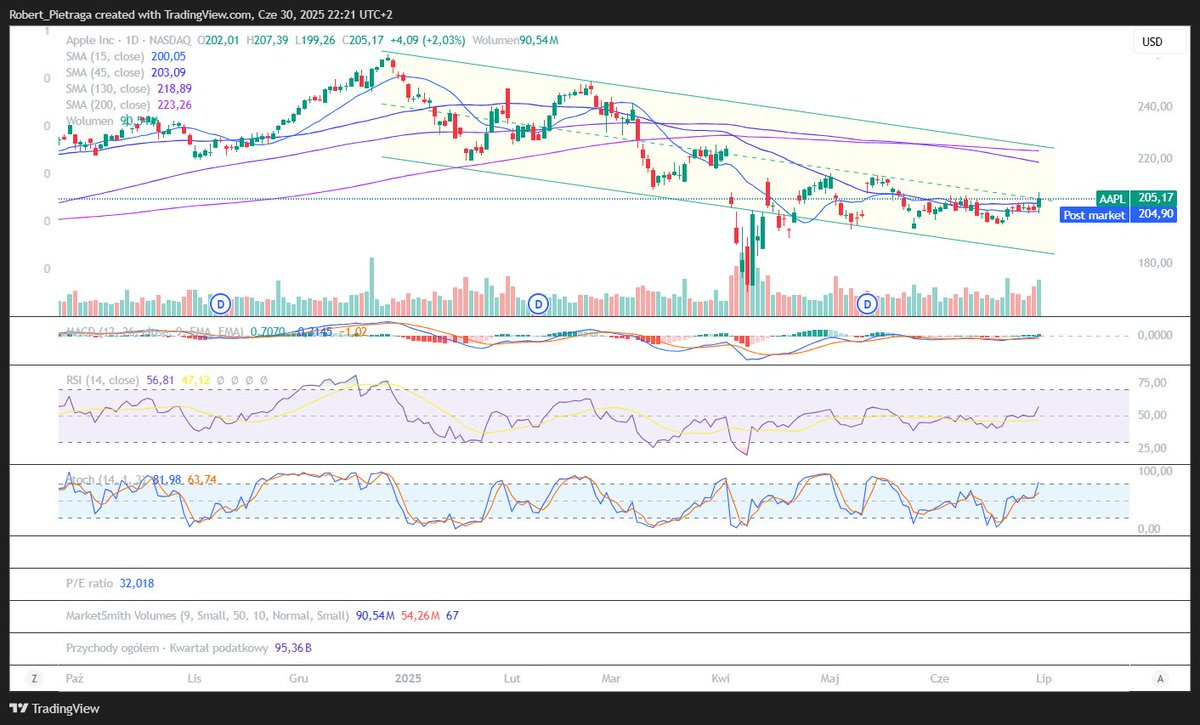The image size is (1200, 725).
Task: Click the 'Cze' label on the time axis
Action: (x=939, y=678)
